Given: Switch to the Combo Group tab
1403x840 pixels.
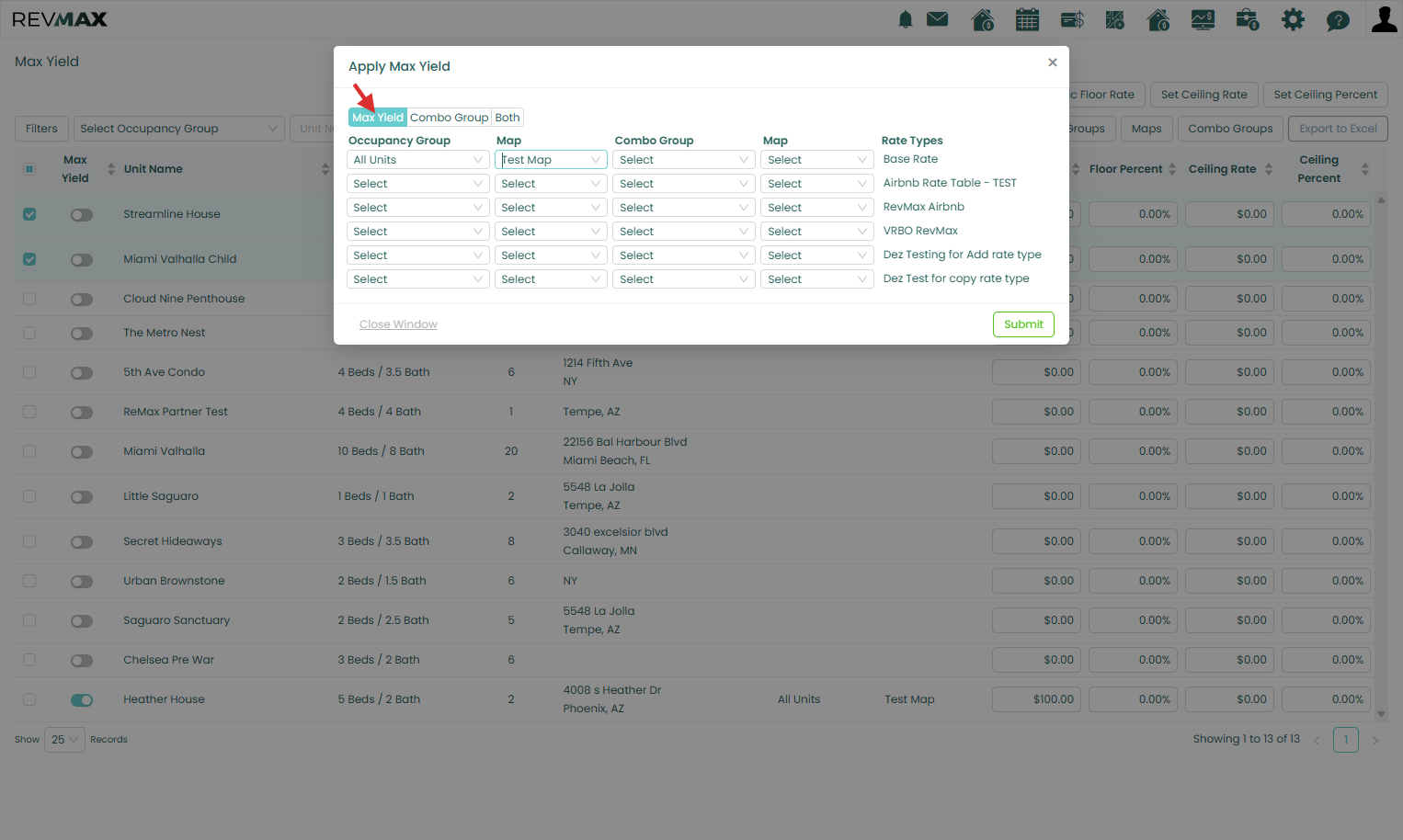Looking at the screenshot, I should 449,118.
